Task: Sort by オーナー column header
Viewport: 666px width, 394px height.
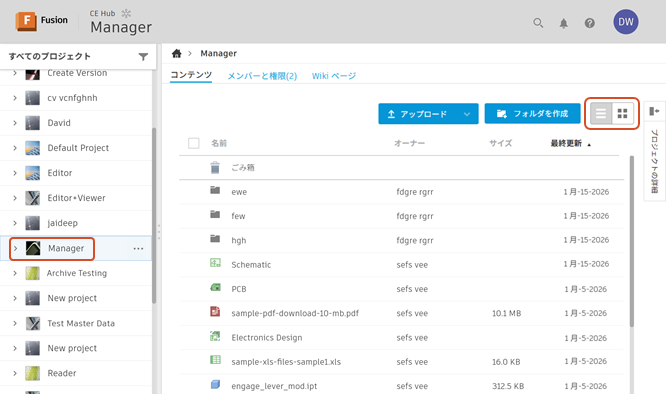Action: [x=409, y=144]
